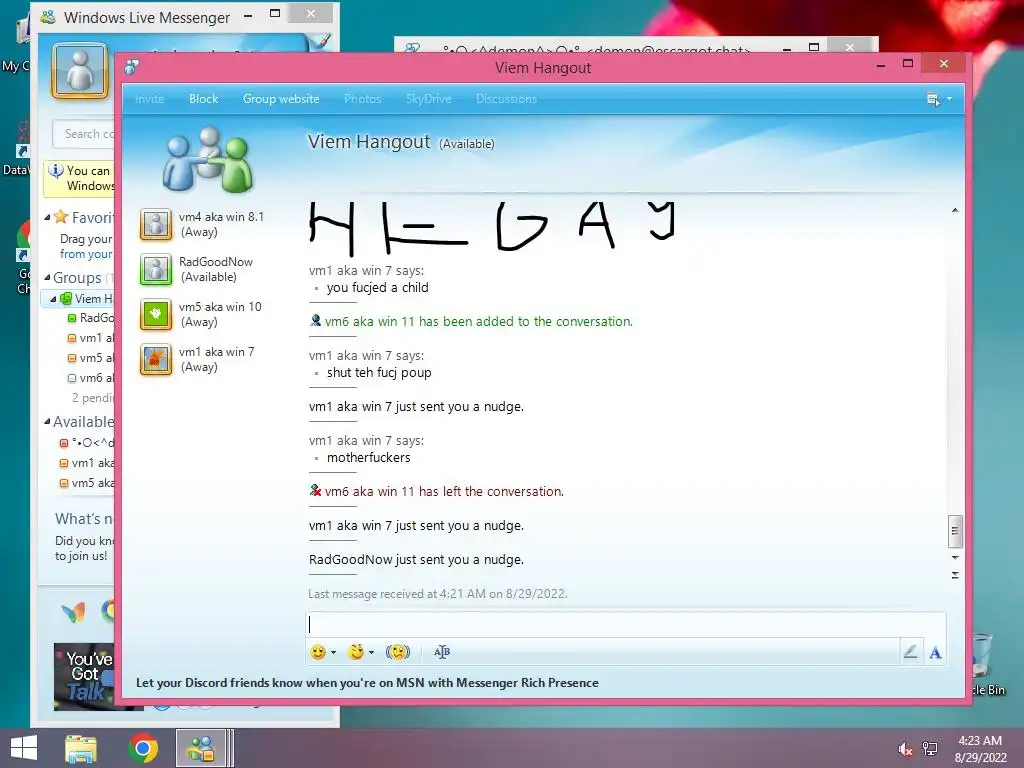This screenshot has height=768, width=1024.
Task: Open the taskbar clock and date
Action: pos(980,749)
